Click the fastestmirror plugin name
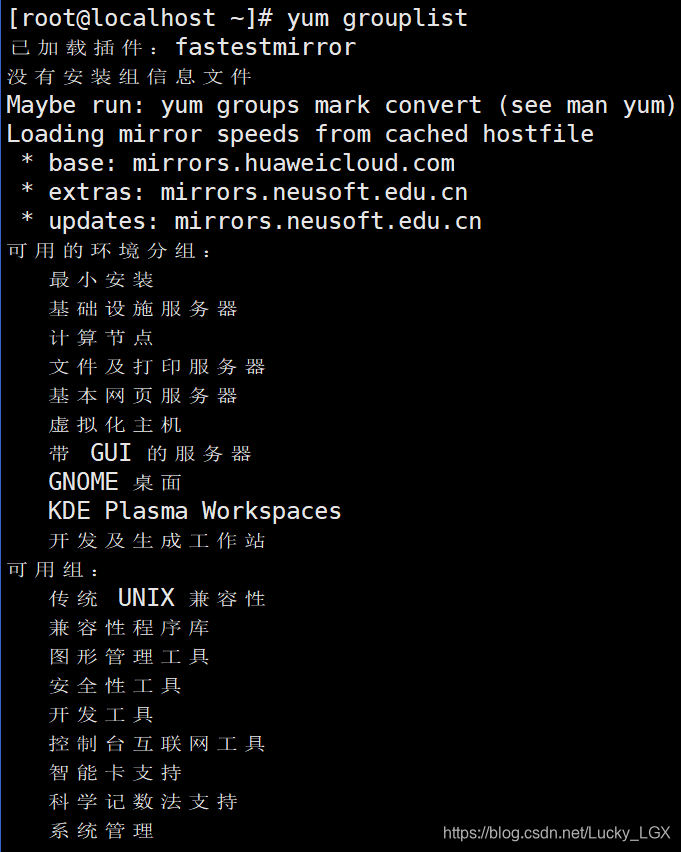 pos(265,47)
